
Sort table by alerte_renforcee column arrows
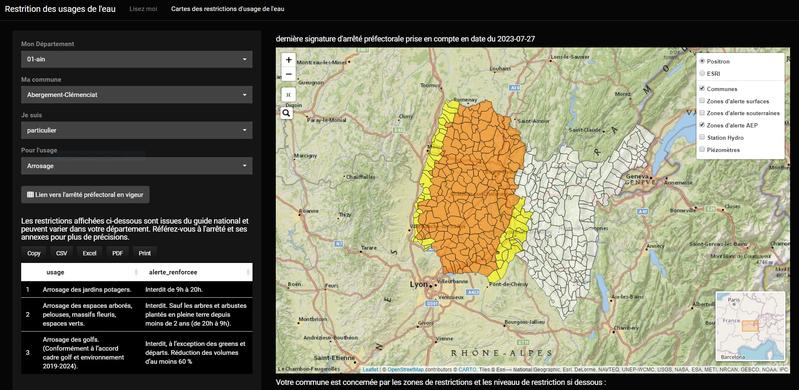click(x=247, y=272)
